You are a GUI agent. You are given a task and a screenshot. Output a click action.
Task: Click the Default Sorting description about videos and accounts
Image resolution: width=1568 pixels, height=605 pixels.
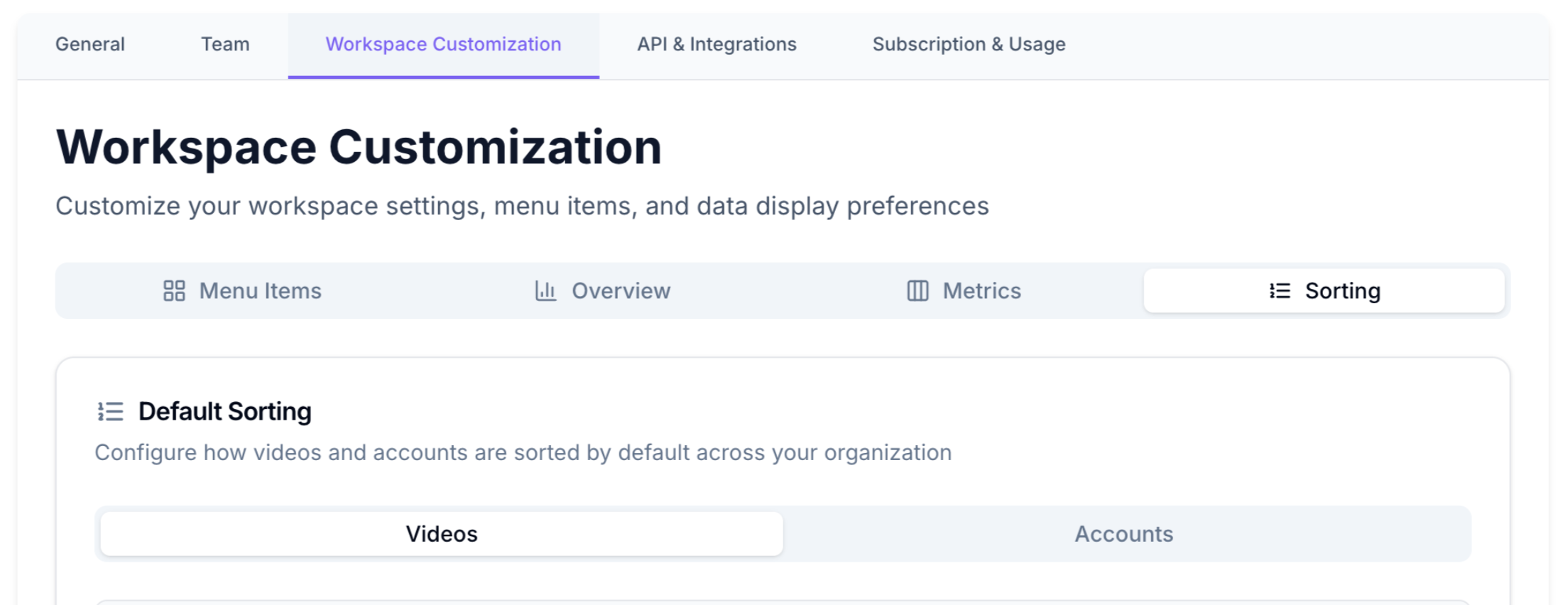point(523,453)
